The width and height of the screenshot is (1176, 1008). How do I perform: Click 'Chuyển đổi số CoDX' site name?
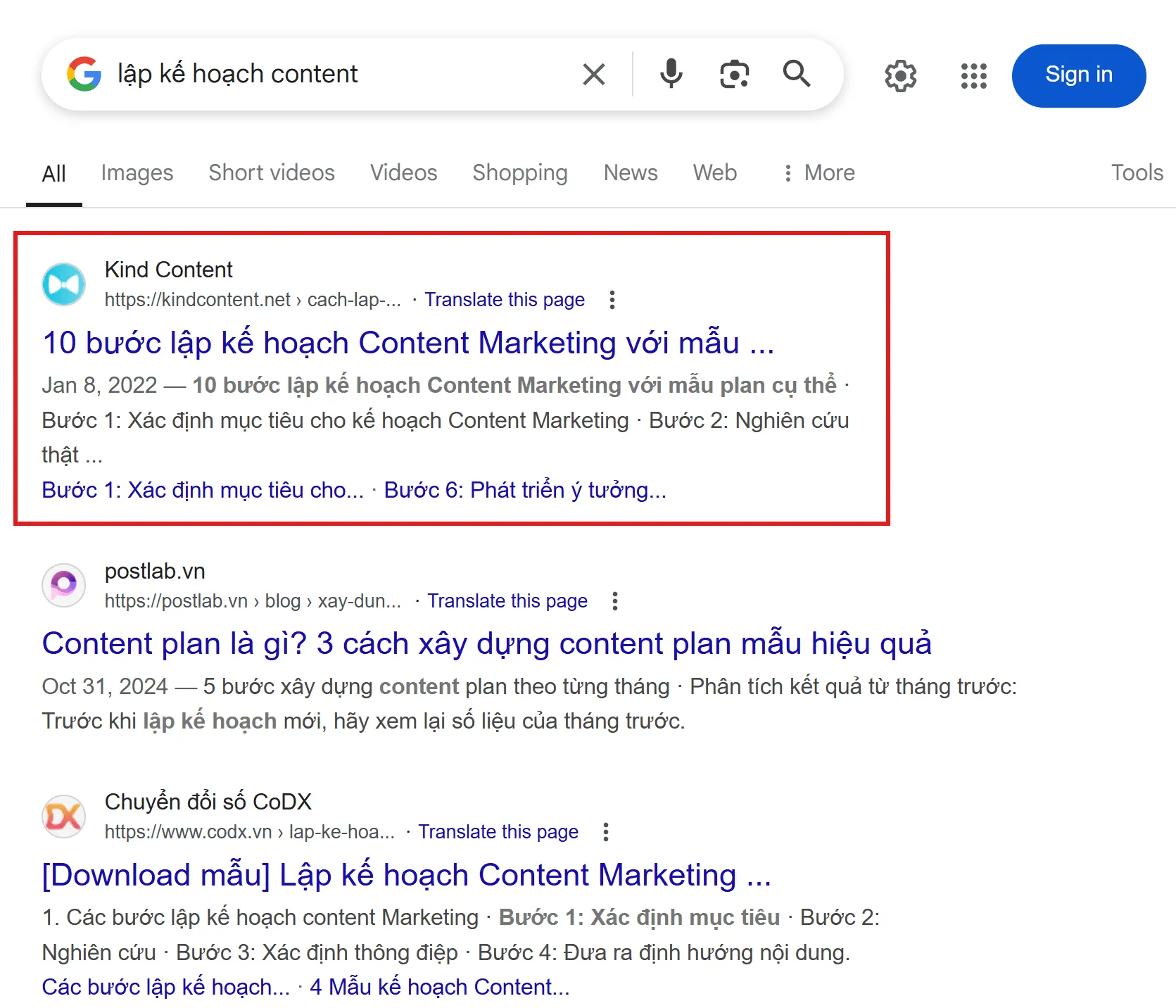click(208, 802)
